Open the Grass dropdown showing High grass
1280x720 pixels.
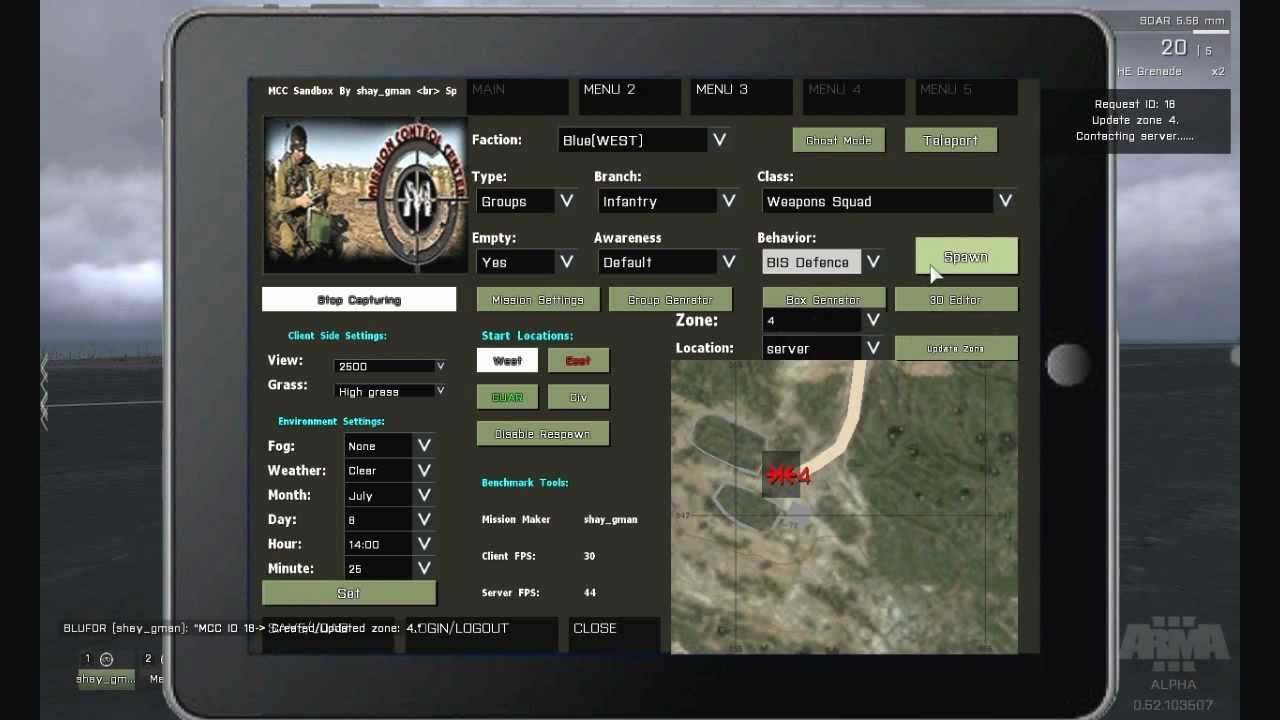(390, 391)
